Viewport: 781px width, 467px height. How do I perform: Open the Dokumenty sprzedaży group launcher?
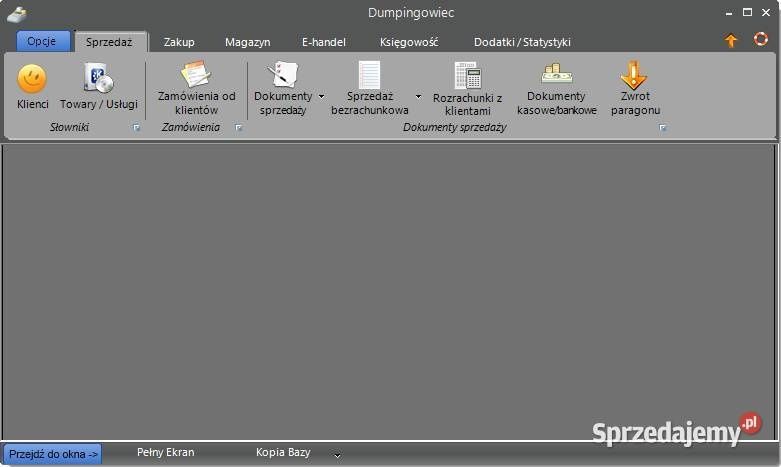pyautogui.click(x=662, y=128)
